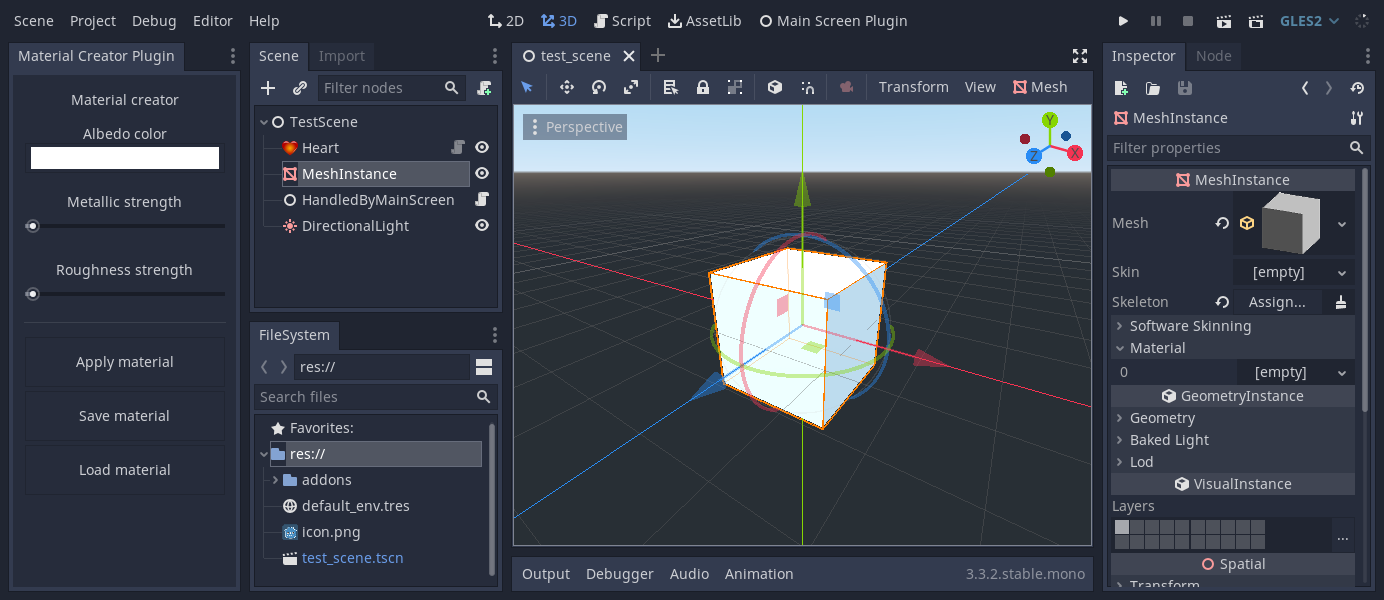Toggle snap mode in the 3D toolbar

[x=807, y=87]
